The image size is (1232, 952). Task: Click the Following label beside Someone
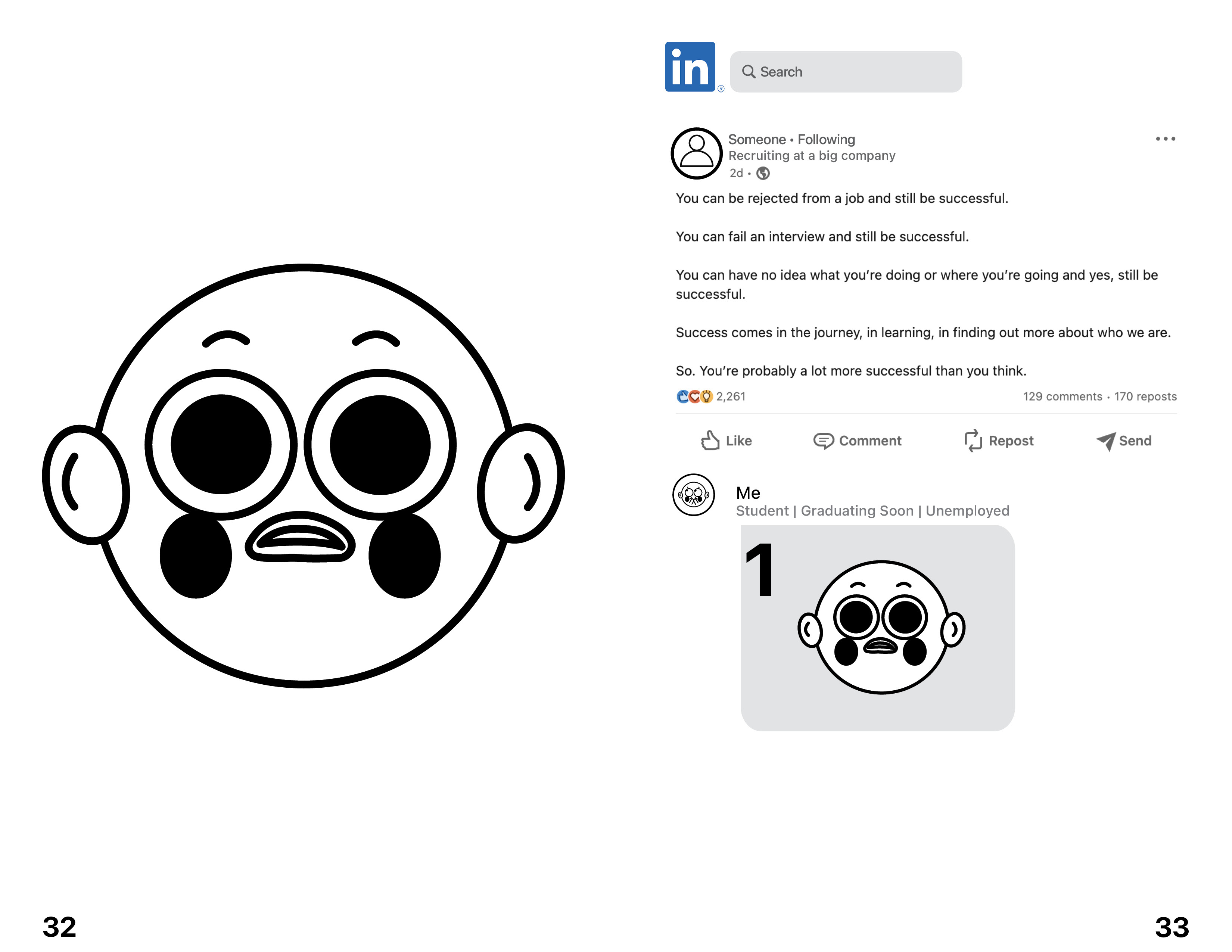[826, 139]
